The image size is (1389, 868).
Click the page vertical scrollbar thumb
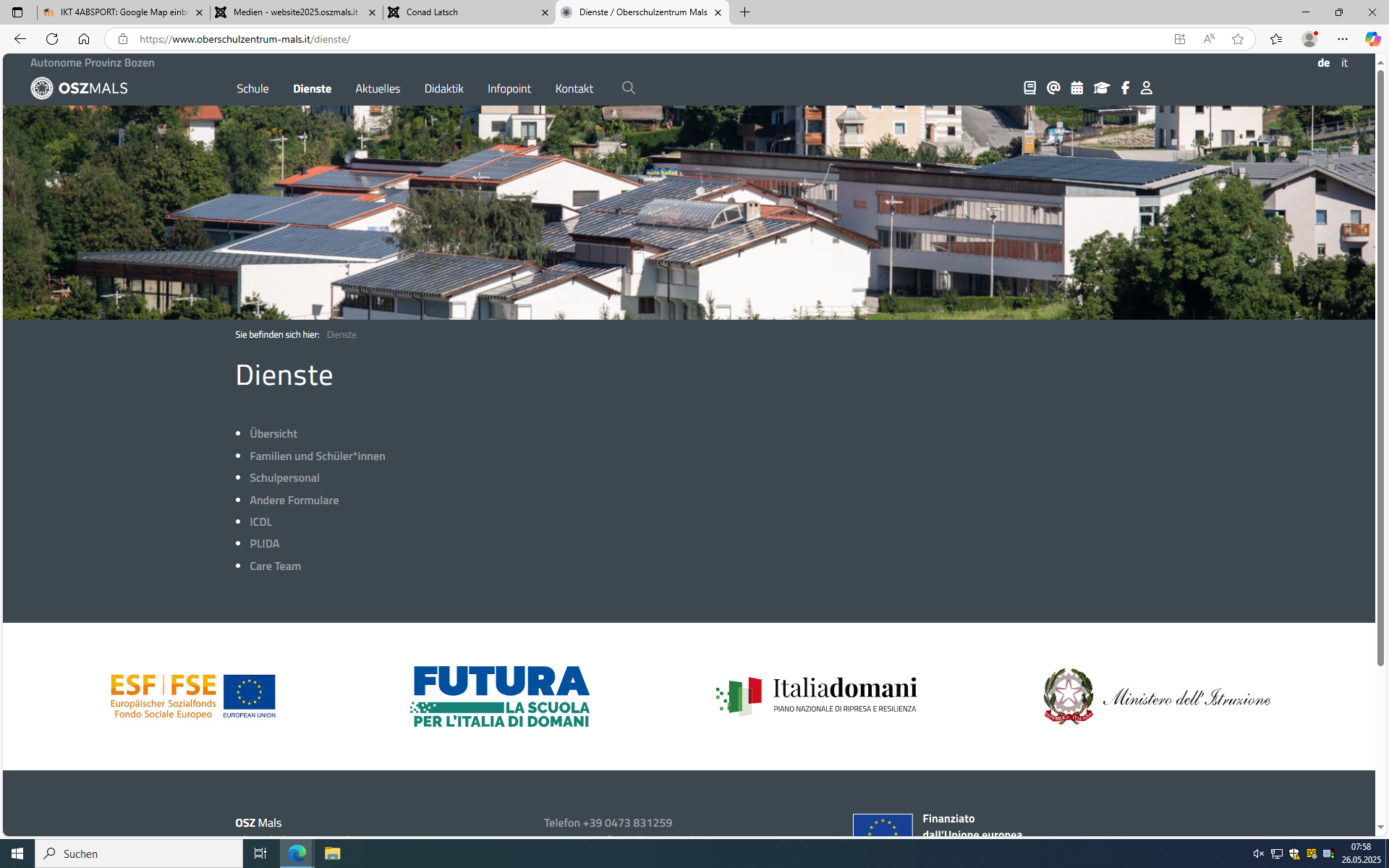pyautogui.click(x=1380, y=367)
